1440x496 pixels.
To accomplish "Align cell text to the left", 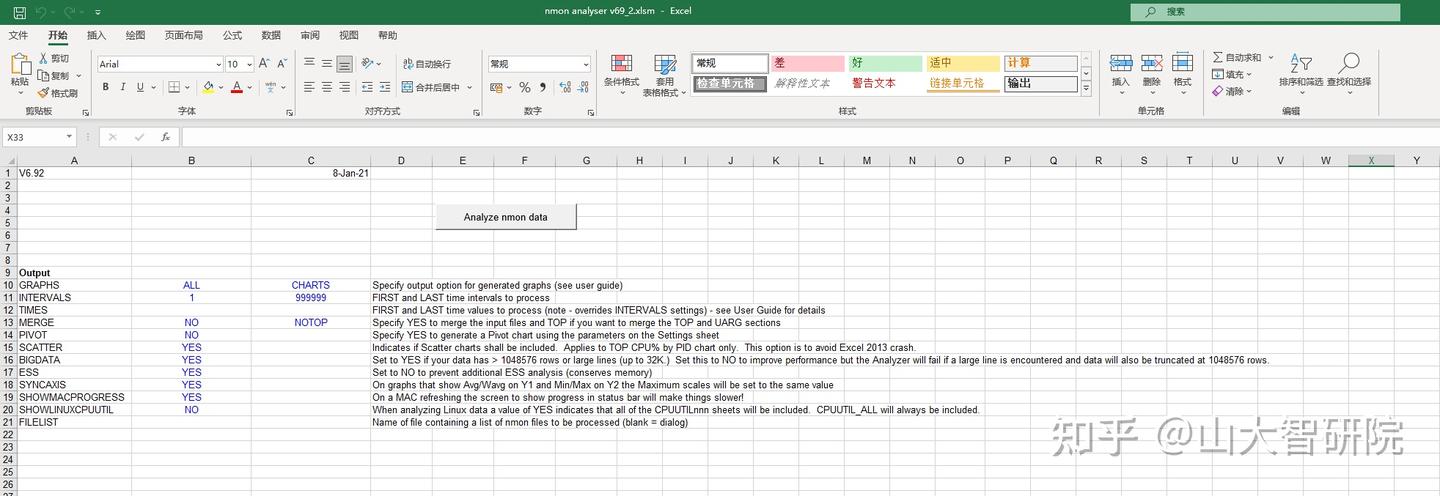I will 310,87.
